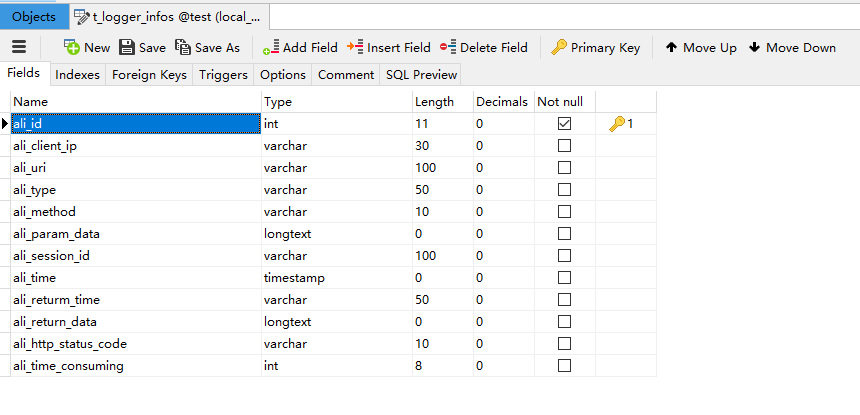Click the Type column header
Image resolution: width=860 pixels, height=415 pixels.
click(x=337, y=102)
